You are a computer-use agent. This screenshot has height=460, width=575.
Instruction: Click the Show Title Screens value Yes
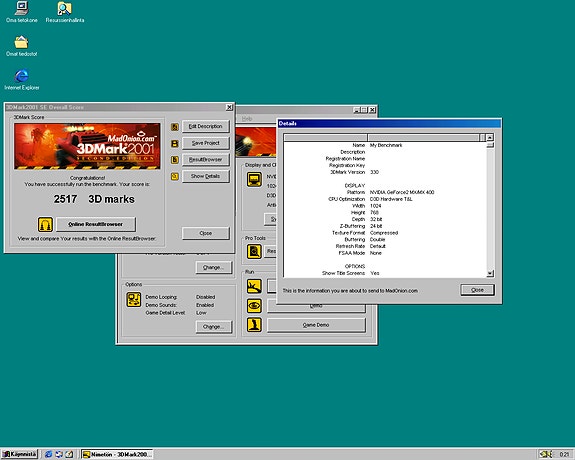(x=374, y=273)
